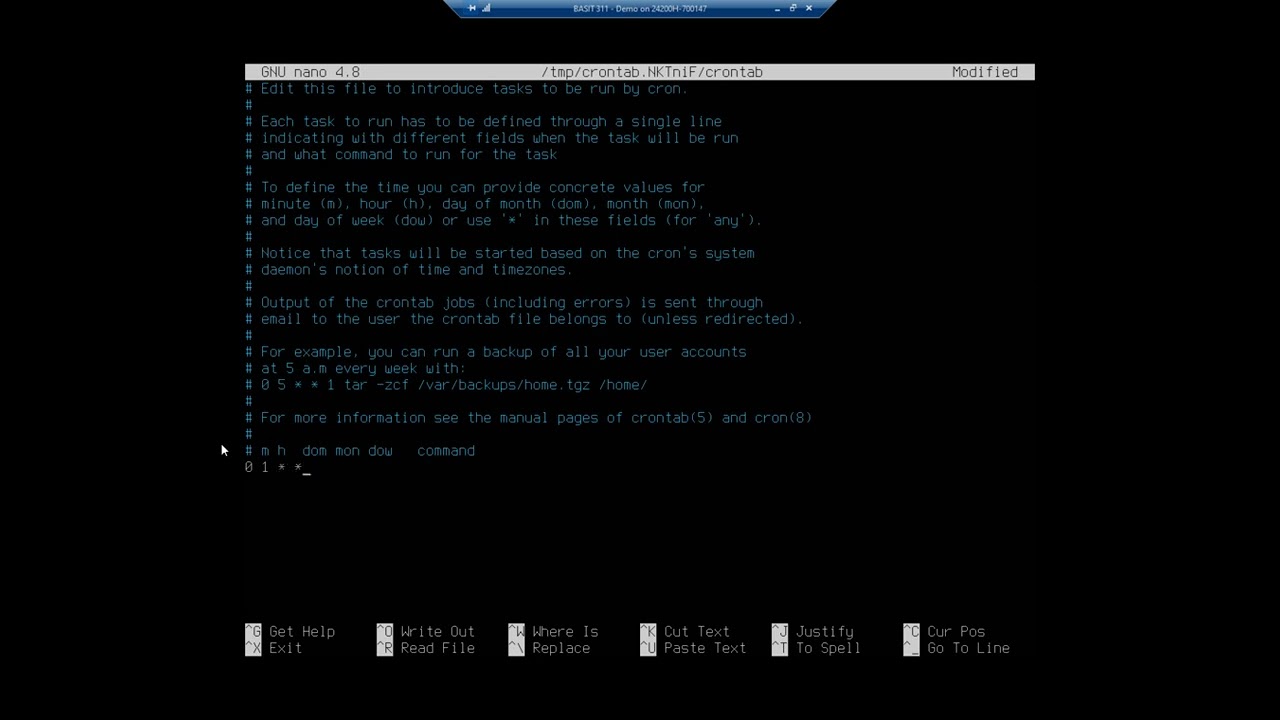Screen dimensions: 1280x720
Task: Click the line 'To define the time you can provide'
Action: pyautogui.click(x=475, y=187)
